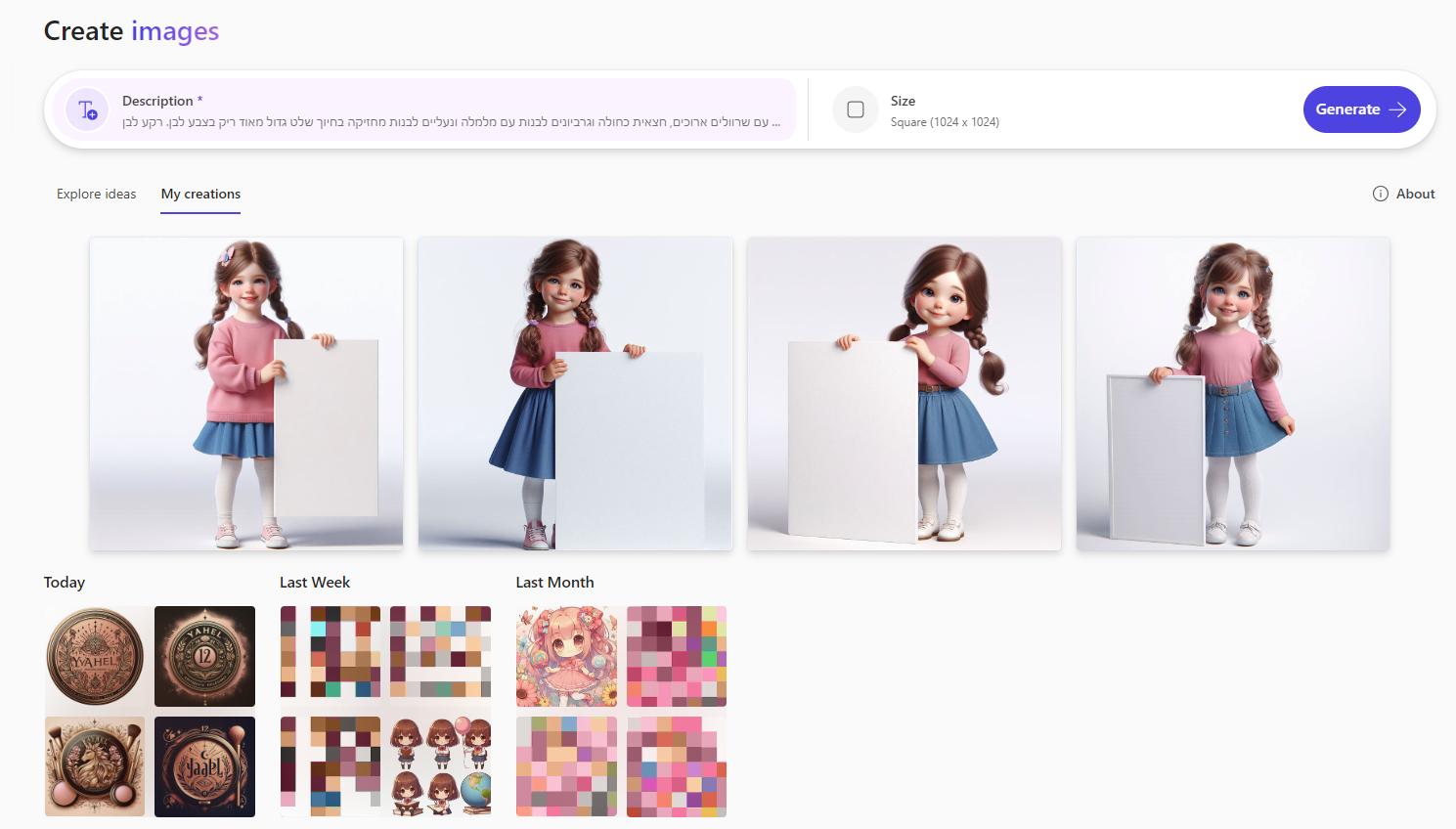Screen dimensions: 1456x829
Task: Open the dark navy Yaael emblem thumbnail
Action: 204,766
